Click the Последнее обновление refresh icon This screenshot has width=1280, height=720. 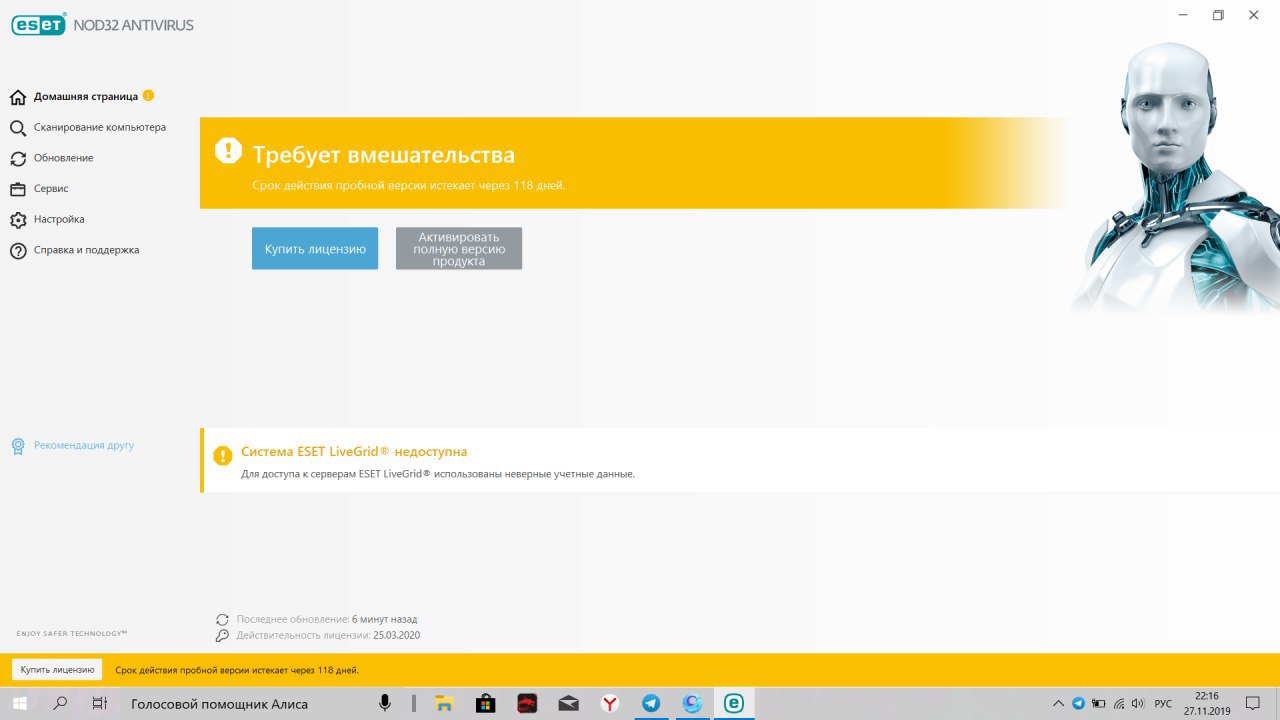[x=222, y=620]
